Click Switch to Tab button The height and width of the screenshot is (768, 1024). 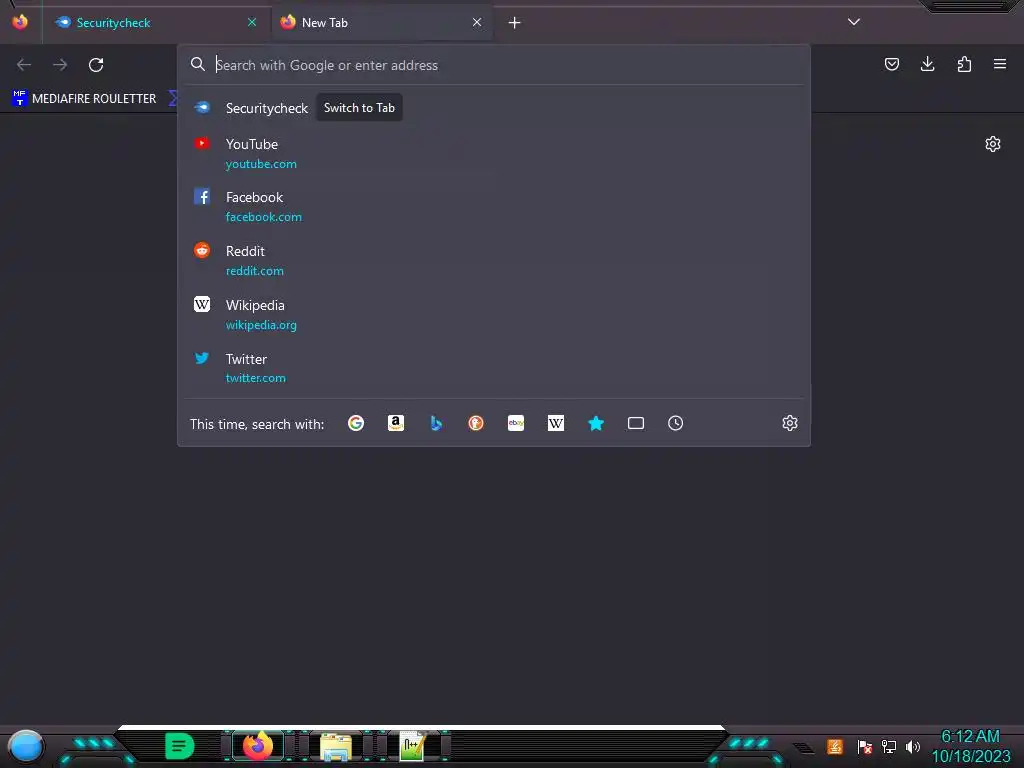click(359, 108)
